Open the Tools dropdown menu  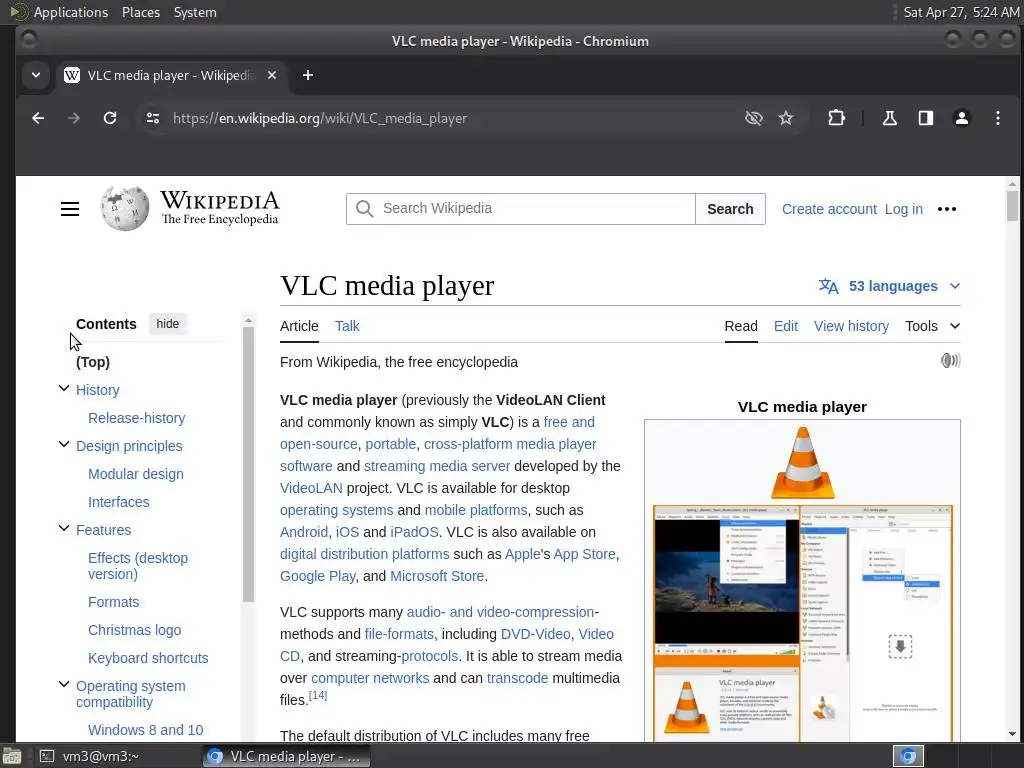point(933,326)
